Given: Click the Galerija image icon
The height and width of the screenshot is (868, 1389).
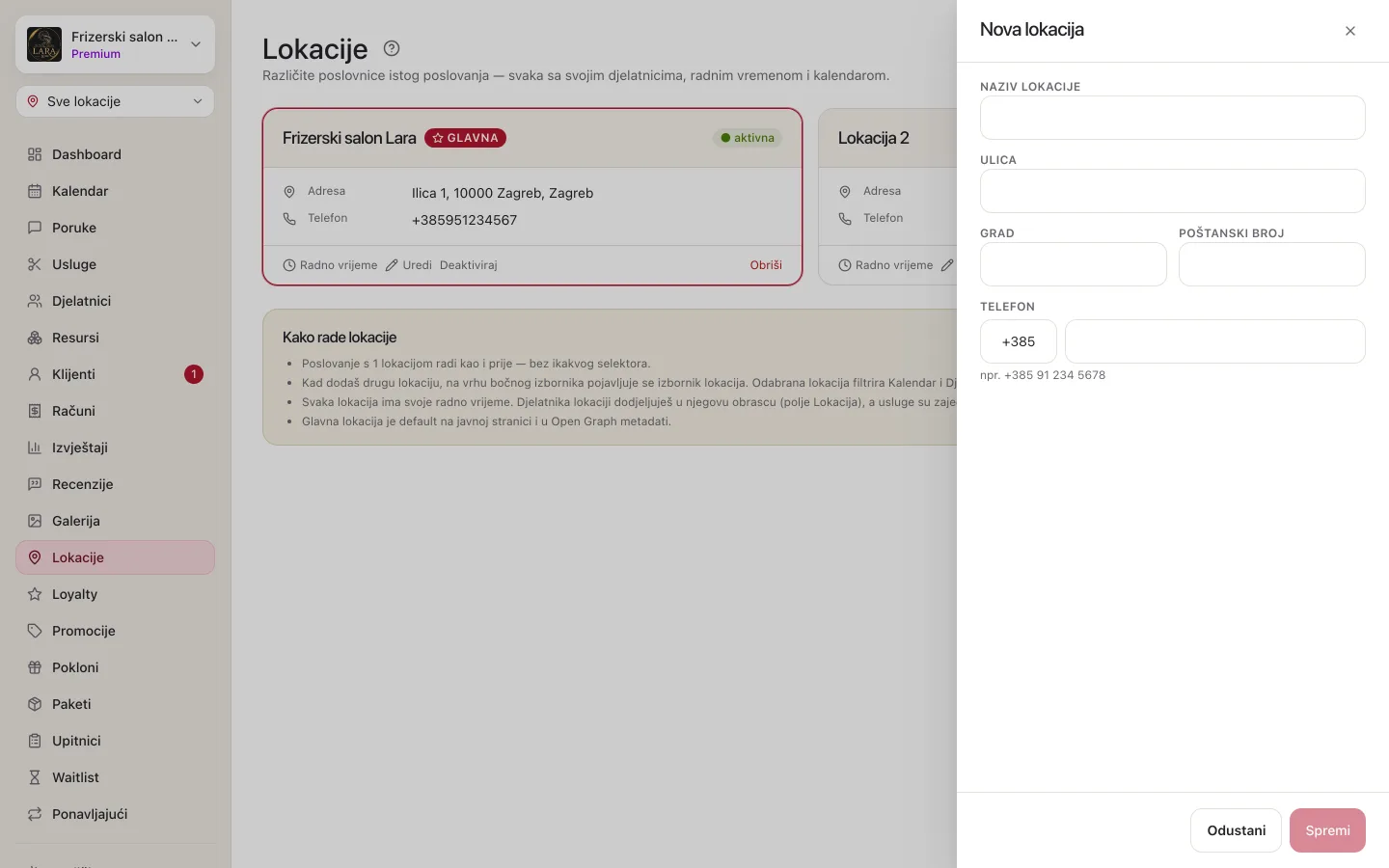Looking at the screenshot, I should pyautogui.click(x=35, y=521).
